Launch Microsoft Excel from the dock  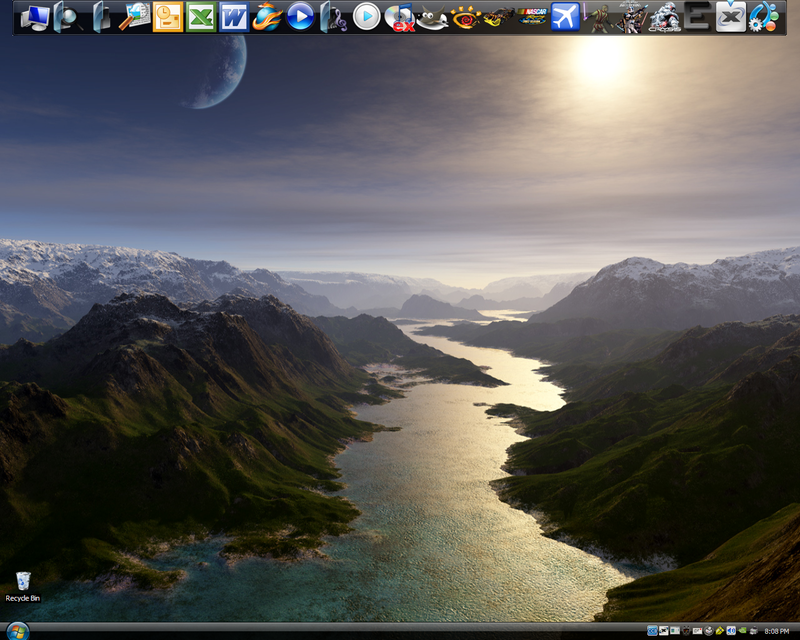201,17
